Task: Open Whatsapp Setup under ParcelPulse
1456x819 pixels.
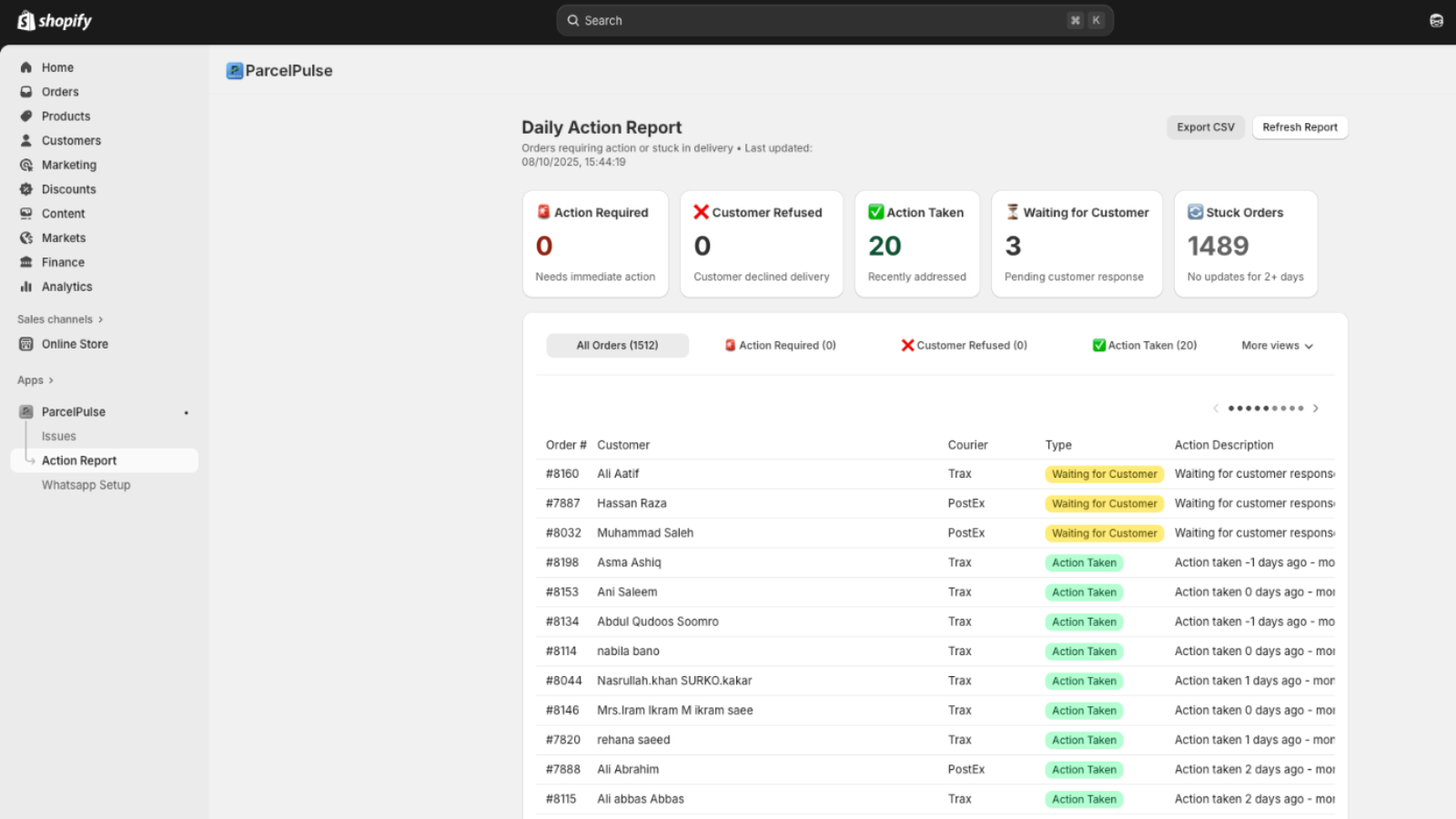Action: click(x=86, y=485)
